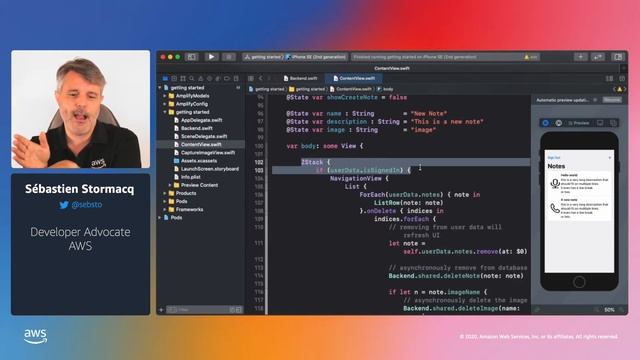Open the Breakpoint navigator icon

point(227,78)
